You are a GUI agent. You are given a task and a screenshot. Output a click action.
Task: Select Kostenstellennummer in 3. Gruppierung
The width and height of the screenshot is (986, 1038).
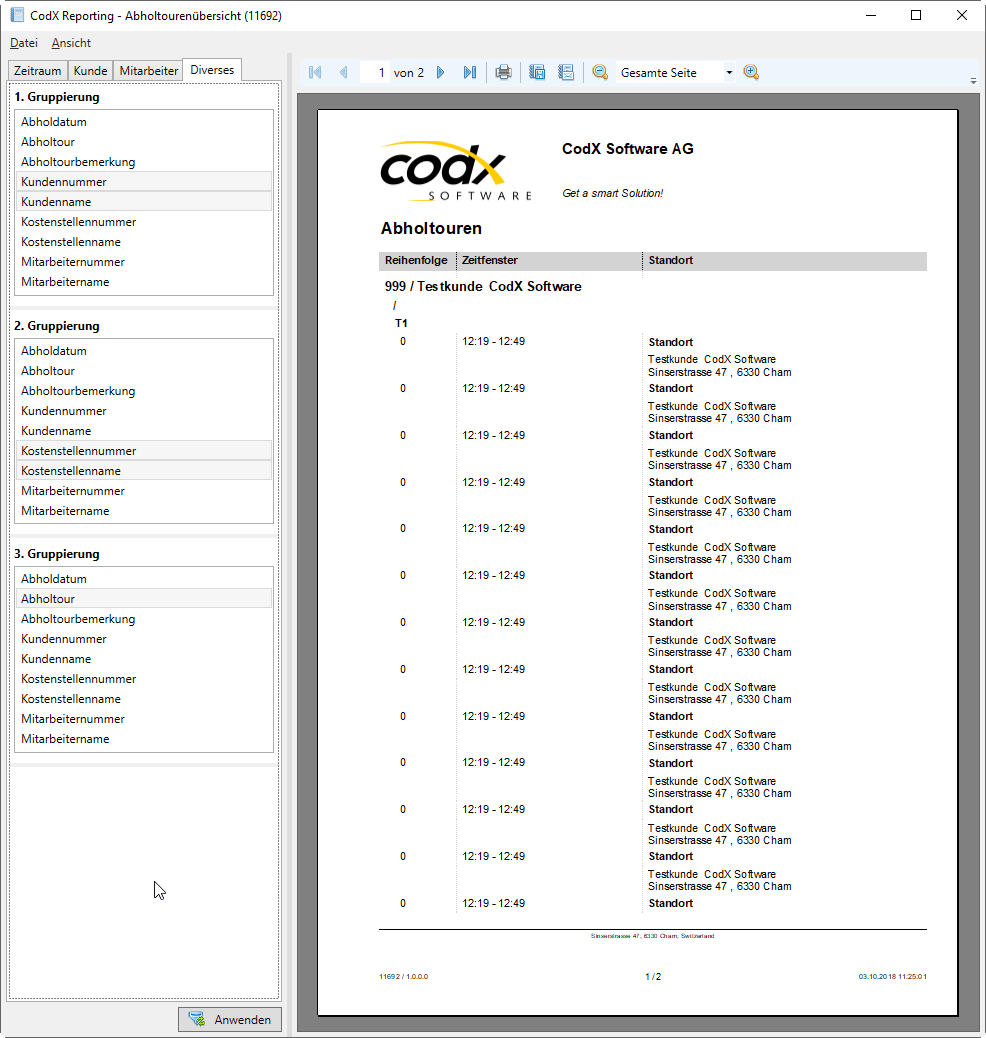(x=144, y=679)
